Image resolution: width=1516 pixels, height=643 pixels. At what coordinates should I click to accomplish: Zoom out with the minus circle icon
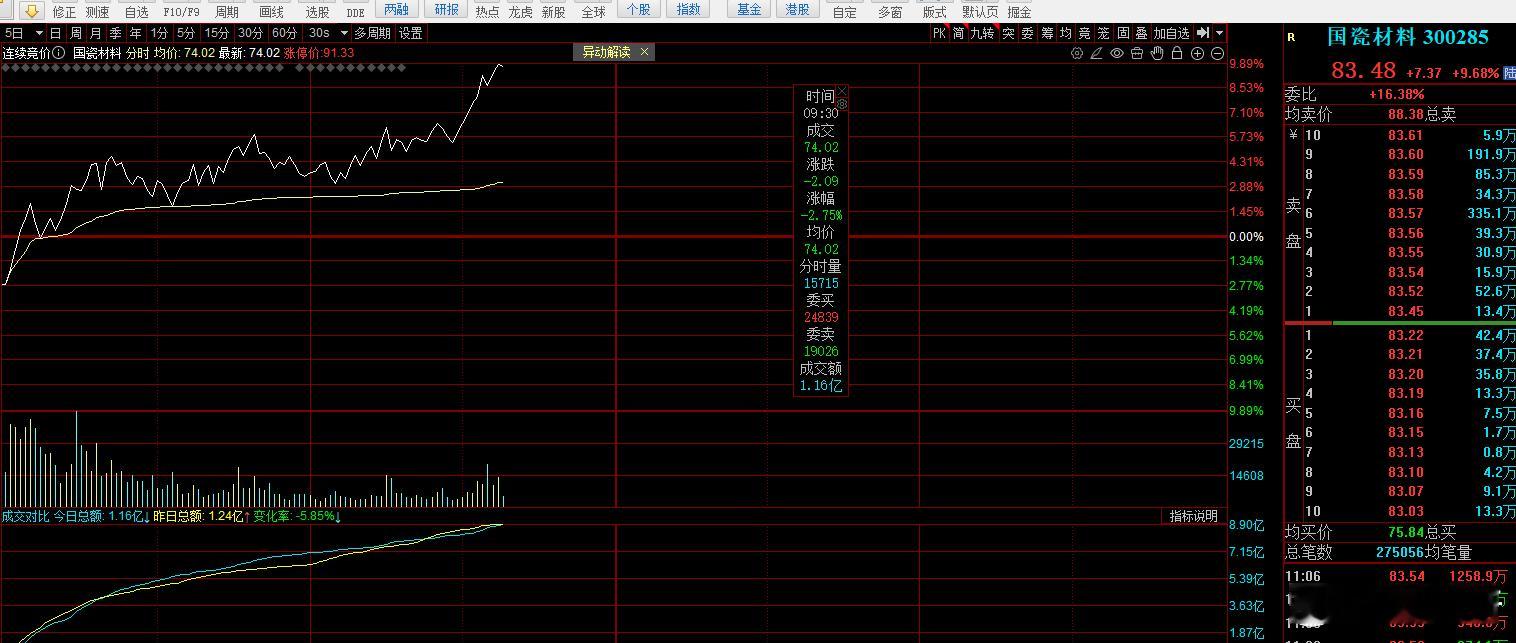coord(1217,53)
